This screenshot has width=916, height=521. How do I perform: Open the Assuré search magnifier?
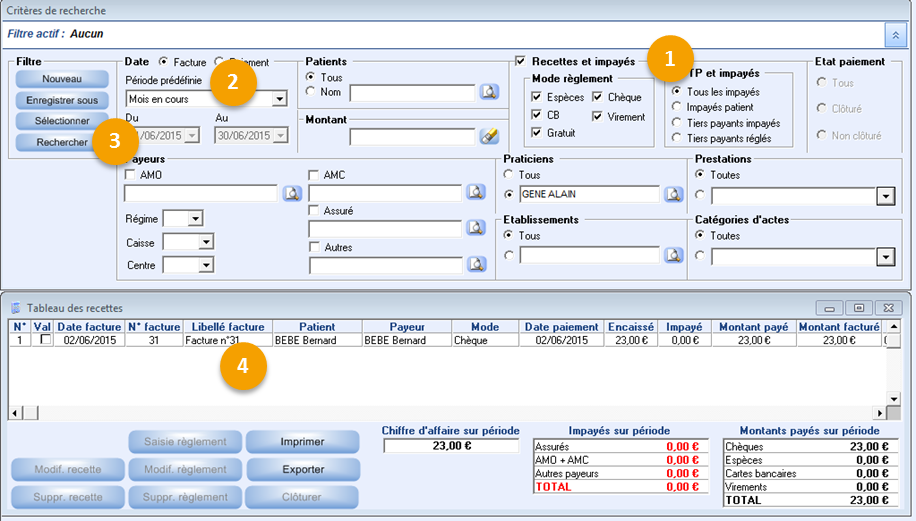[x=476, y=228]
